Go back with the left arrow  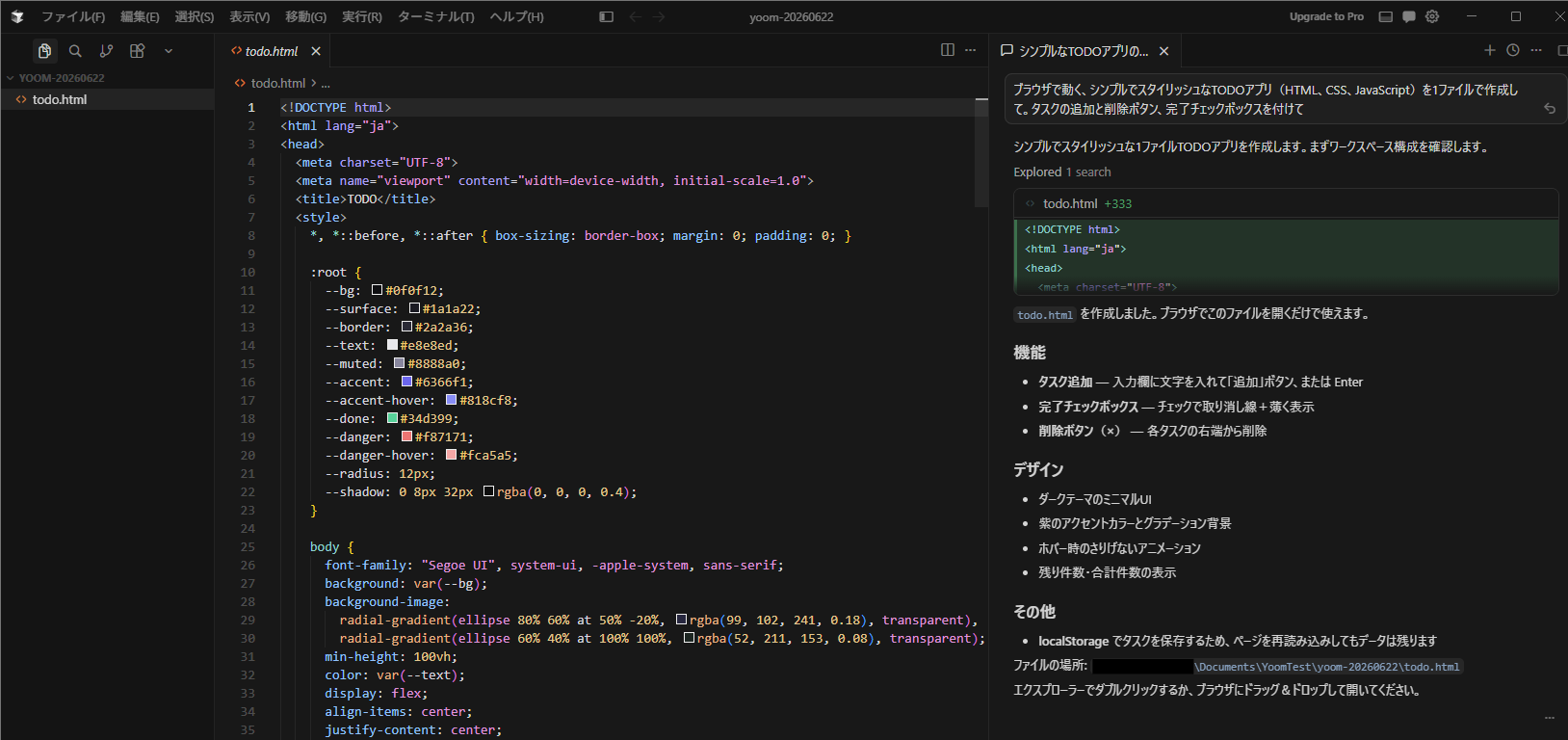635,16
